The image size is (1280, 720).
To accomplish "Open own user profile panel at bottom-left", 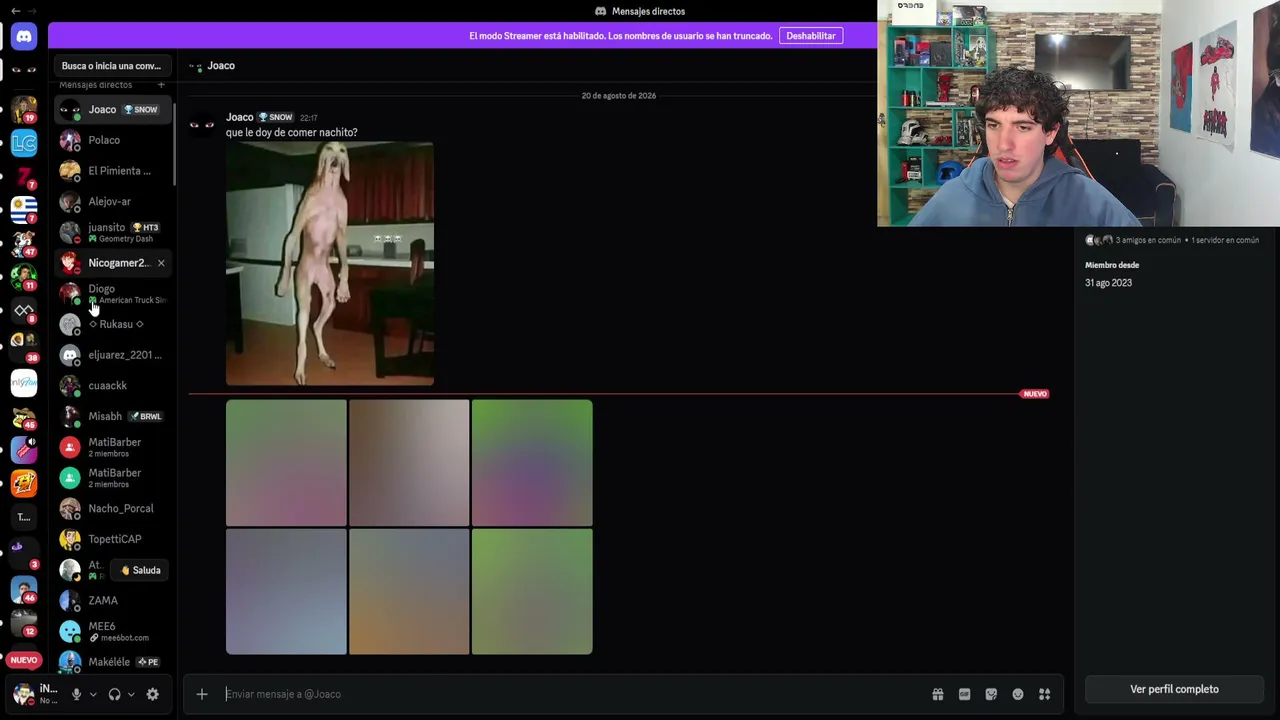I will 36,694.
